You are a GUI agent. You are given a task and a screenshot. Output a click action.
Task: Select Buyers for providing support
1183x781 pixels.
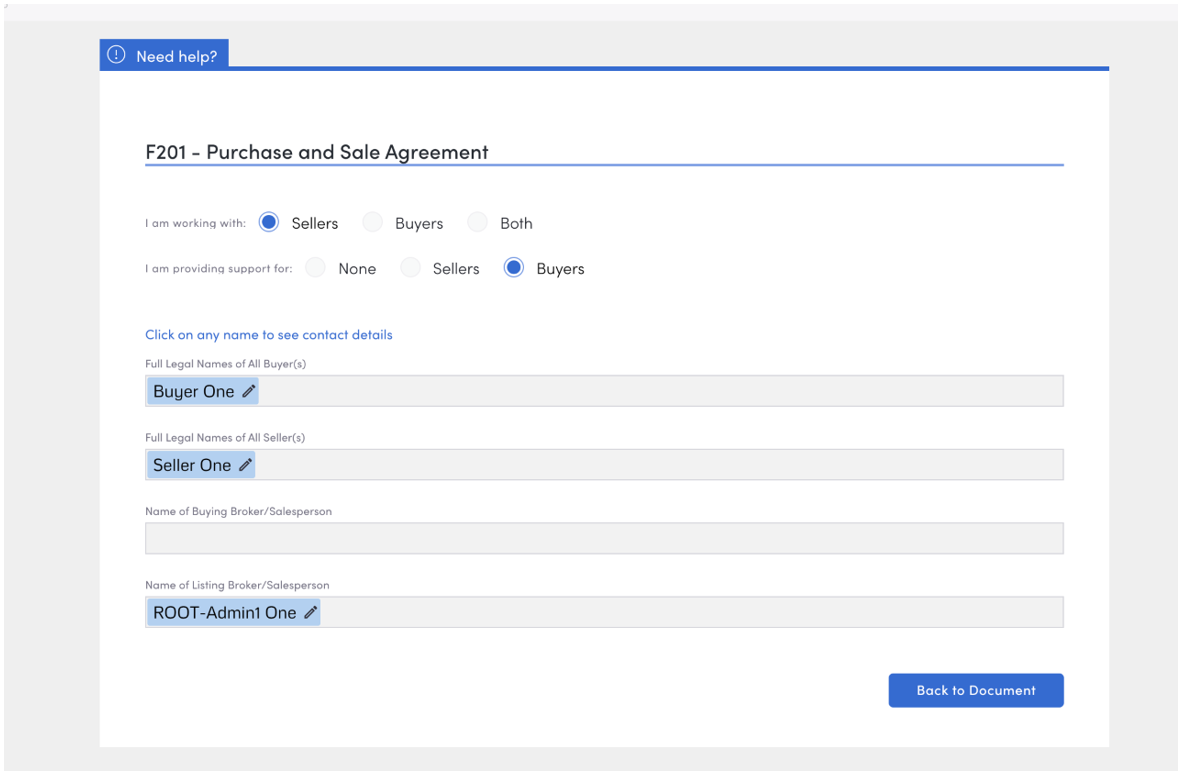tap(514, 268)
